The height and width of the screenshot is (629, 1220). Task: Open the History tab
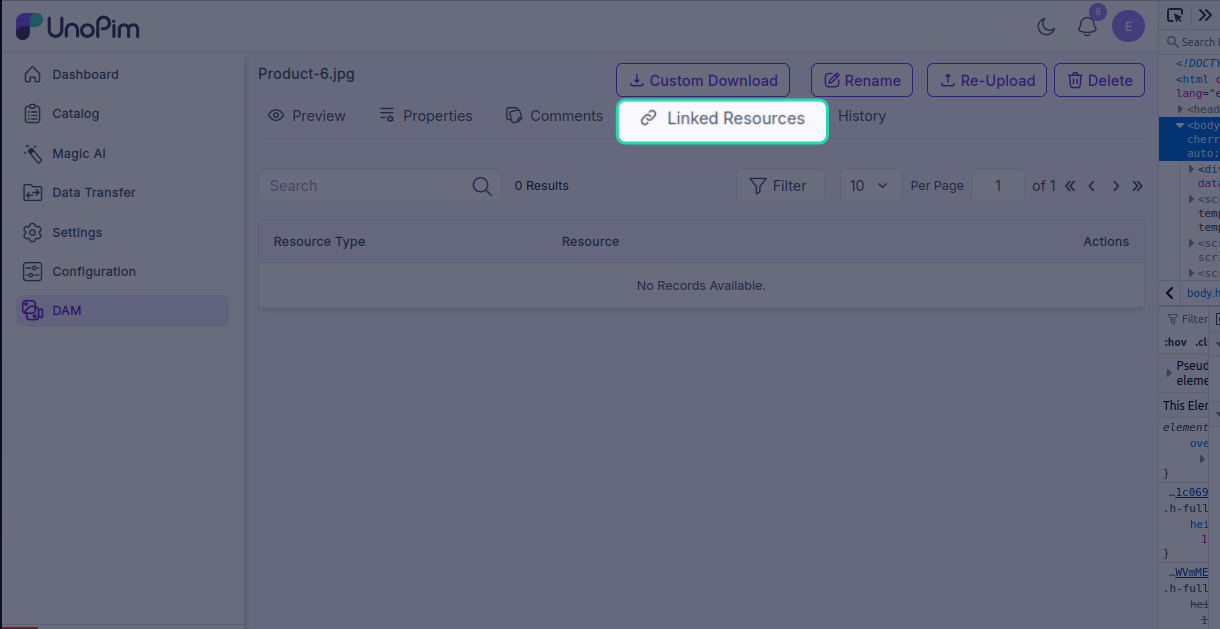tap(862, 116)
